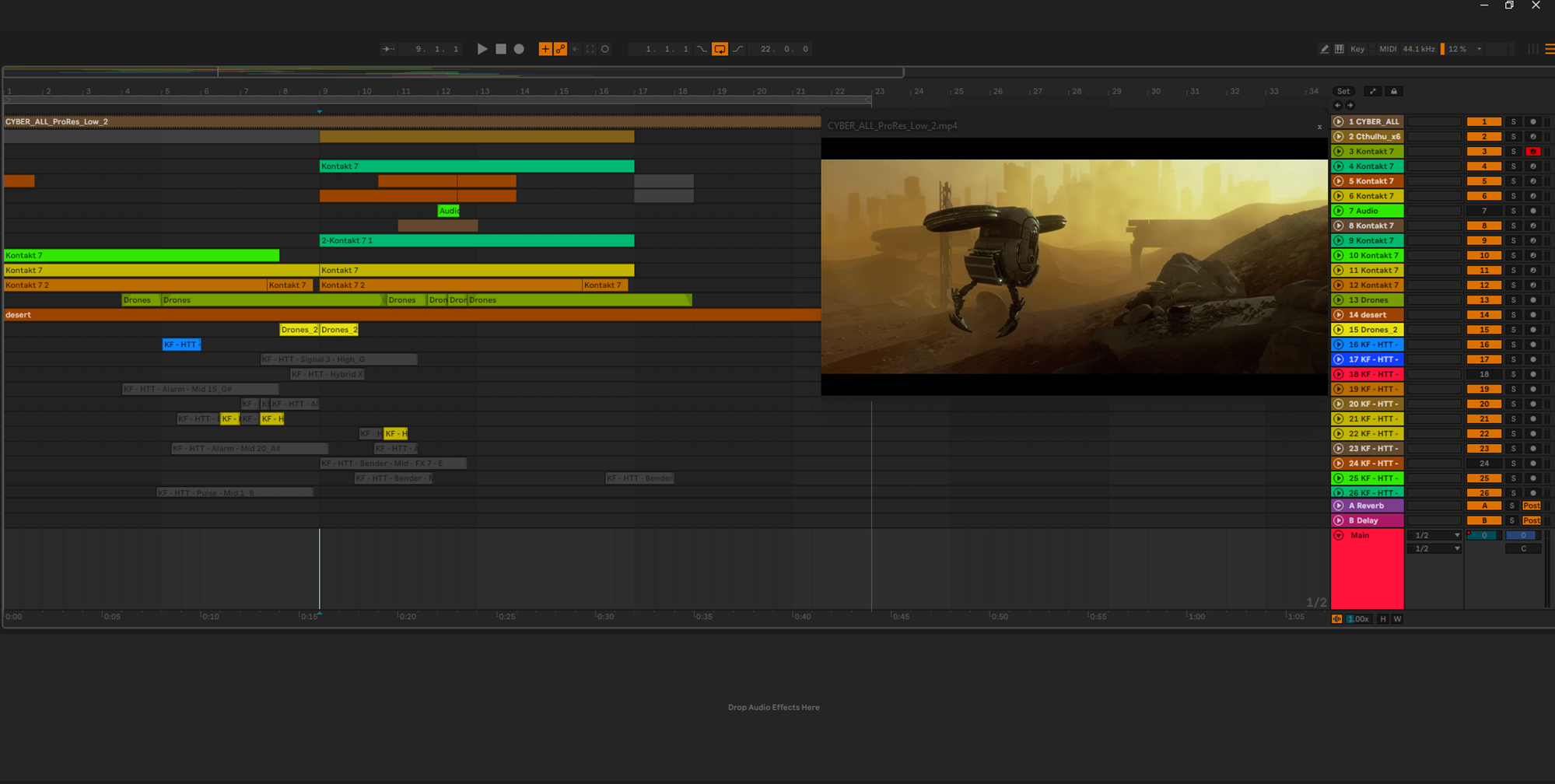Solo the B Delay return track
The image size is (1555, 784).
[1513, 520]
